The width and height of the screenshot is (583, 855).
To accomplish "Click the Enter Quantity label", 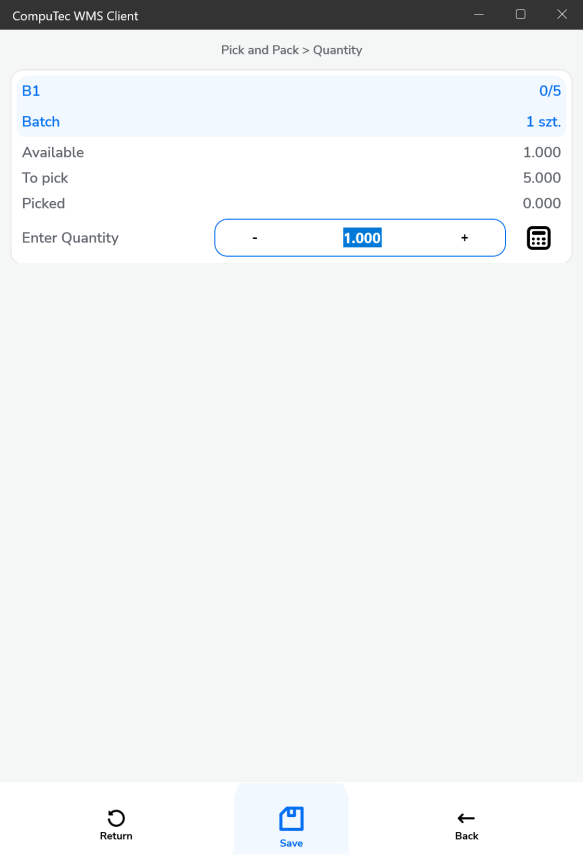I will 69,237.
